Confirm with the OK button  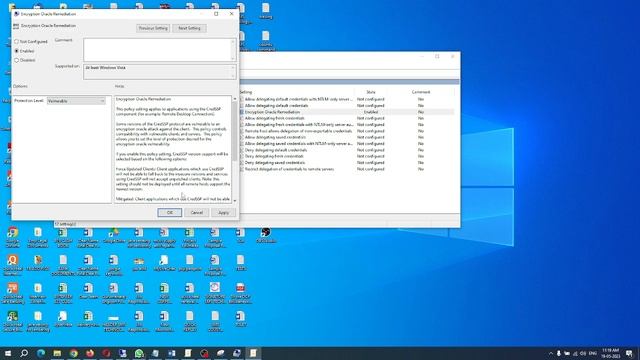click(x=170, y=213)
